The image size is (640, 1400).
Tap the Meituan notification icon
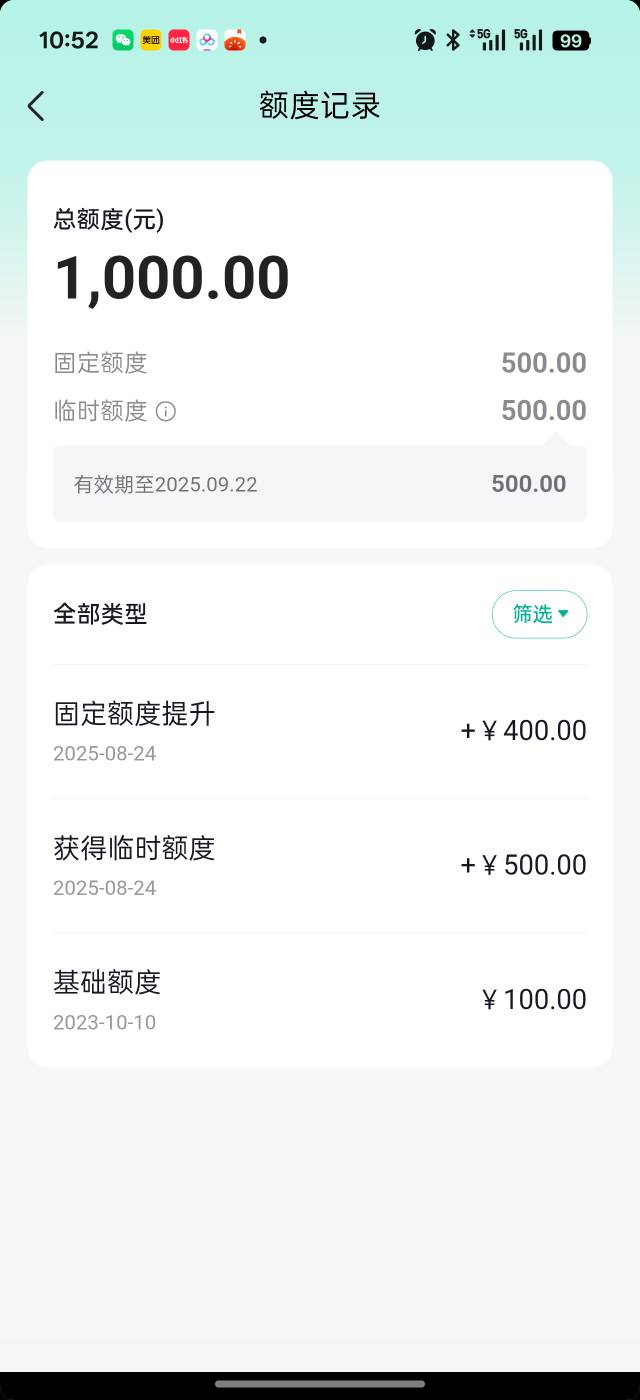coord(151,40)
